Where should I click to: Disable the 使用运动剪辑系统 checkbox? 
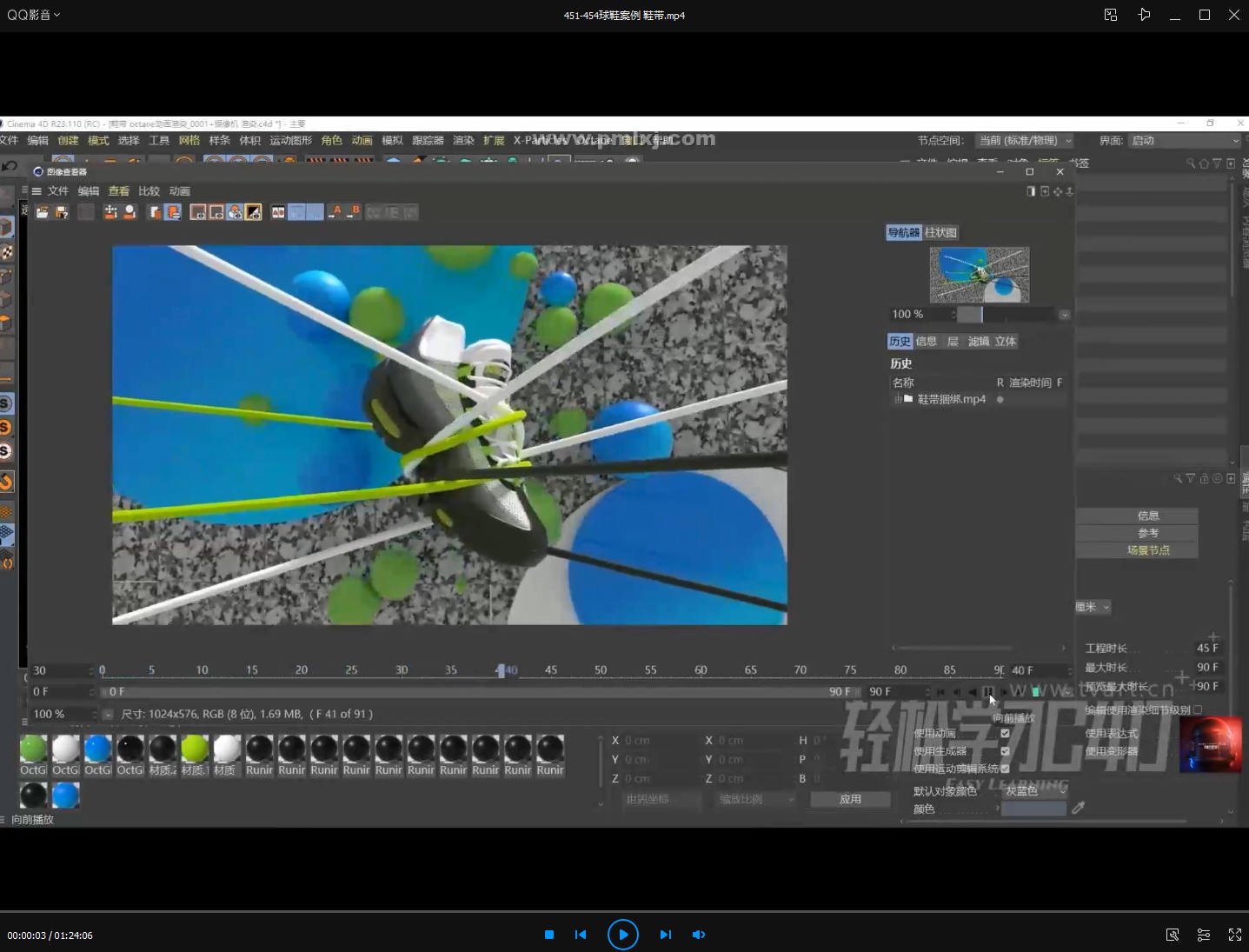pyautogui.click(x=1005, y=769)
